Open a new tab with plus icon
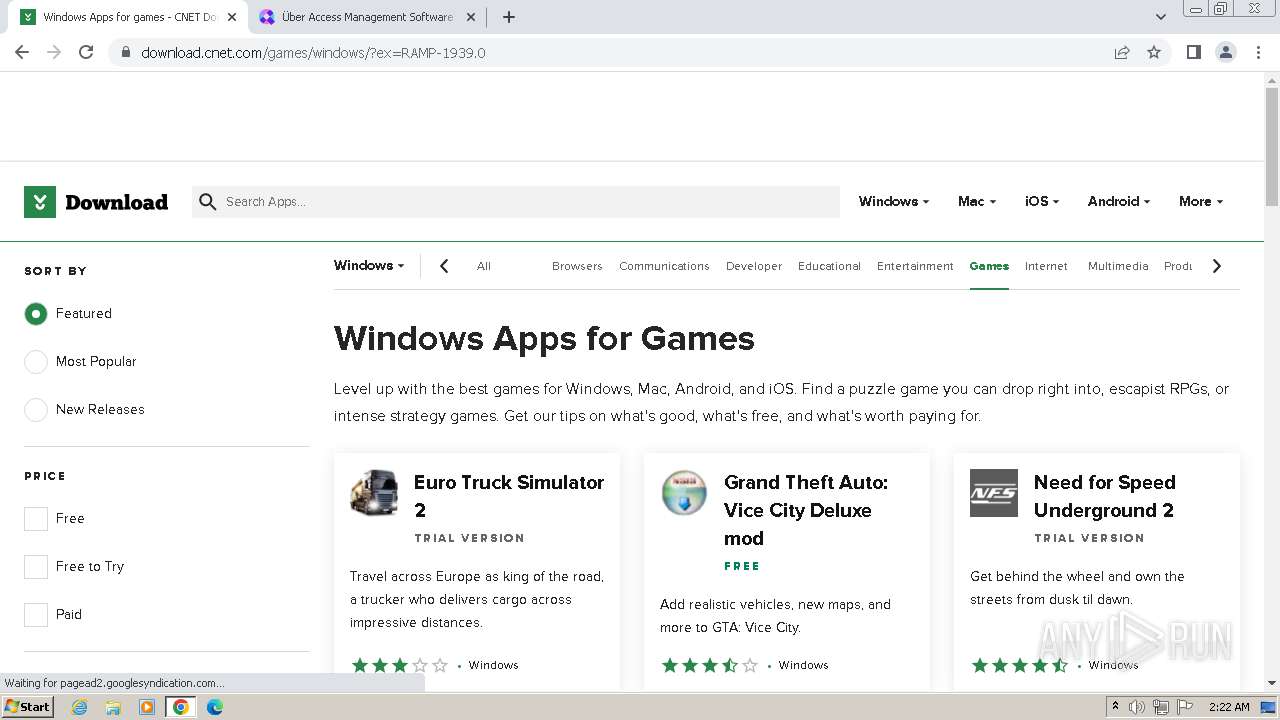The image size is (1280, 720). point(508,17)
